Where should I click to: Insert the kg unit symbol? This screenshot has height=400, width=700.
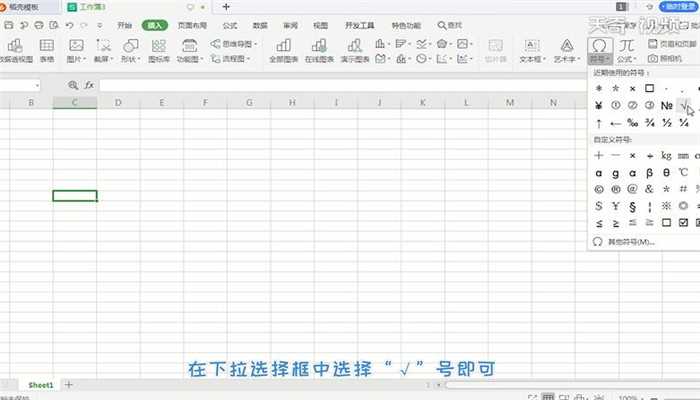(x=667, y=155)
